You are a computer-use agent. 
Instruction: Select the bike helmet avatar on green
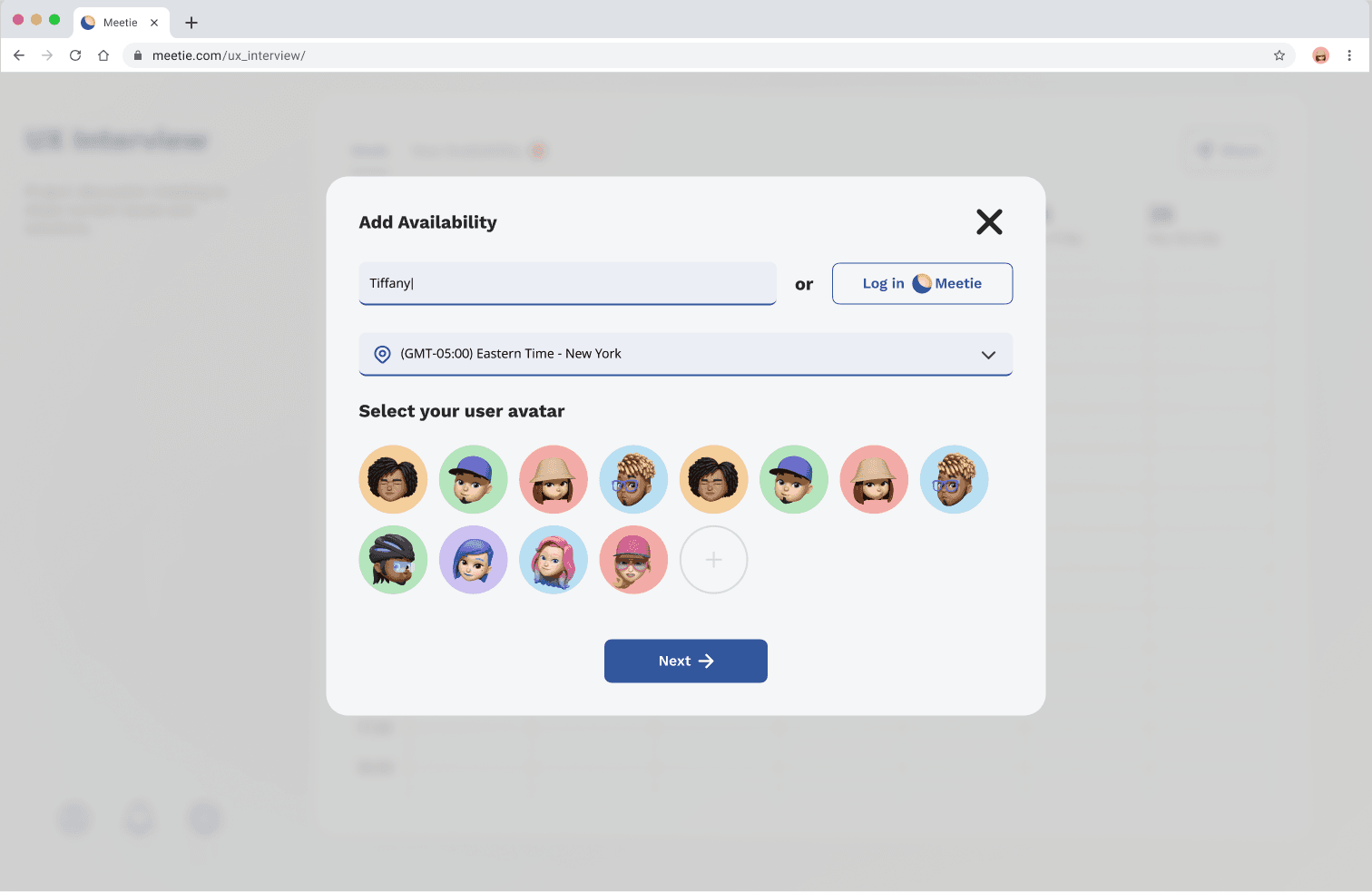click(393, 560)
